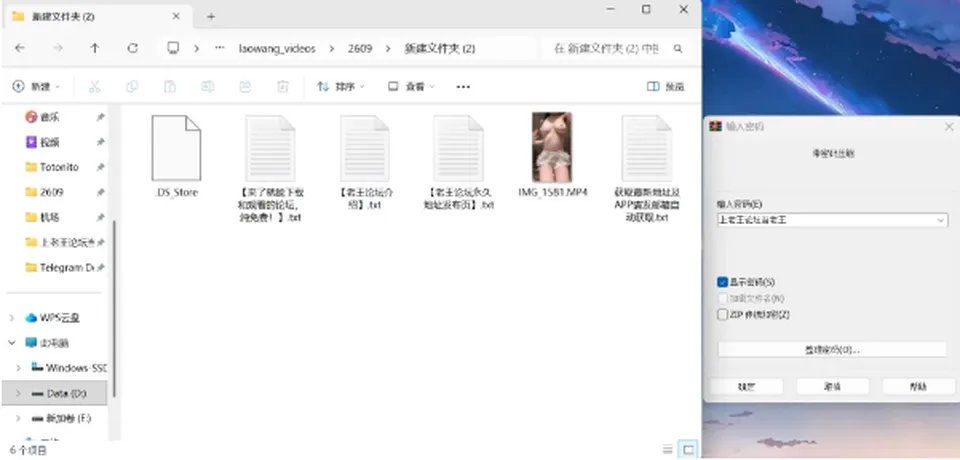Open the address bar ellipsis overflow
Screen dimensions: 960x460
click(x=220, y=48)
